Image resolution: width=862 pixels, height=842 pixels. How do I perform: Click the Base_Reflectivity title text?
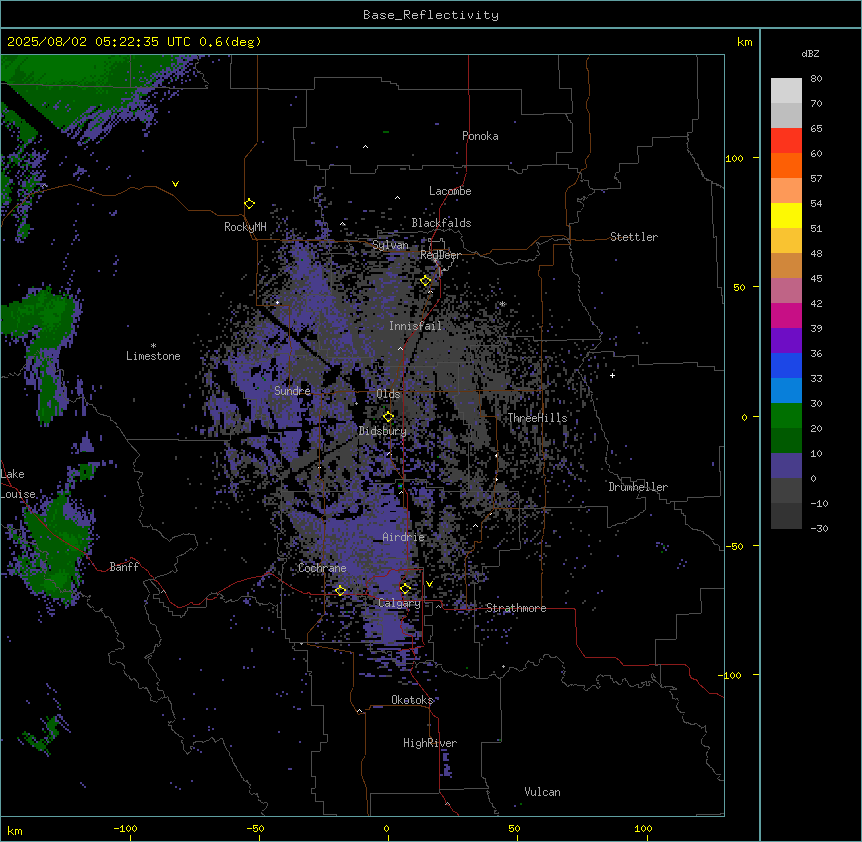(x=431, y=15)
